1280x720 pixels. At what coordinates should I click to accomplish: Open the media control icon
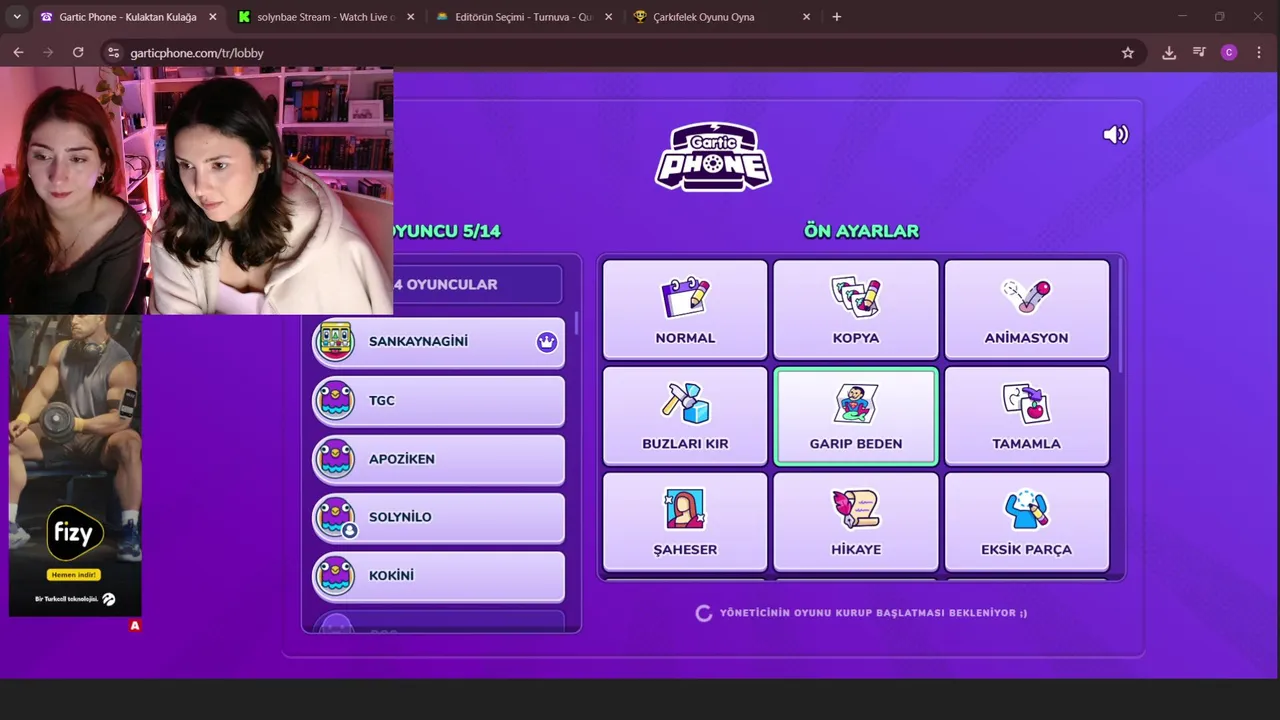pyautogui.click(x=1199, y=53)
